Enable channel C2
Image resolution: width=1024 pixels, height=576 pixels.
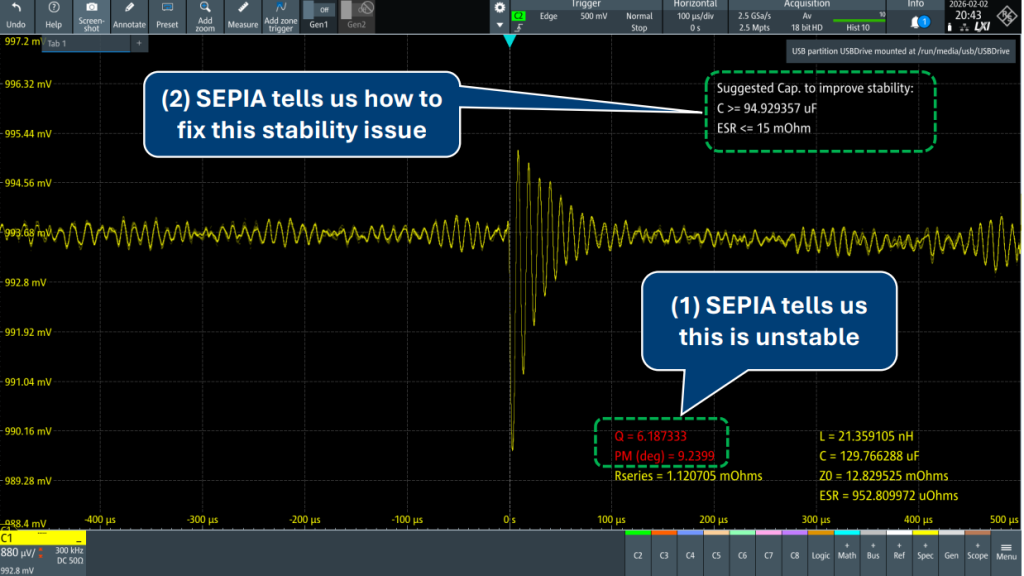click(638, 552)
